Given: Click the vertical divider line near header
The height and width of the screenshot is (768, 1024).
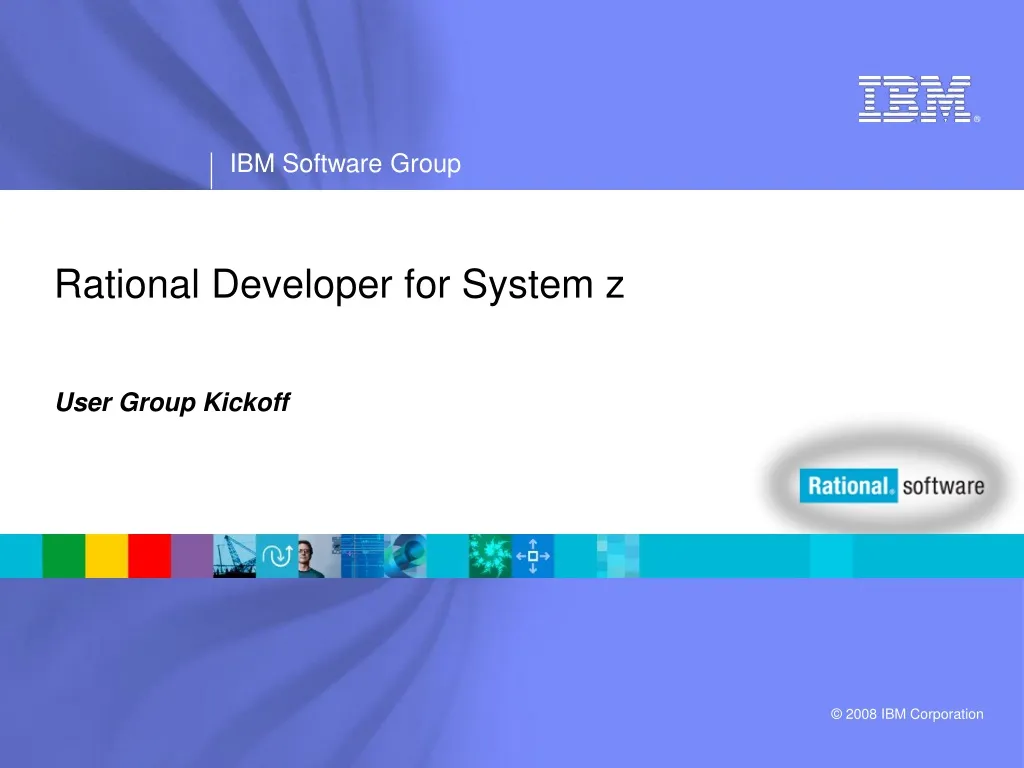Looking at the screenshot, I should 213,167.
